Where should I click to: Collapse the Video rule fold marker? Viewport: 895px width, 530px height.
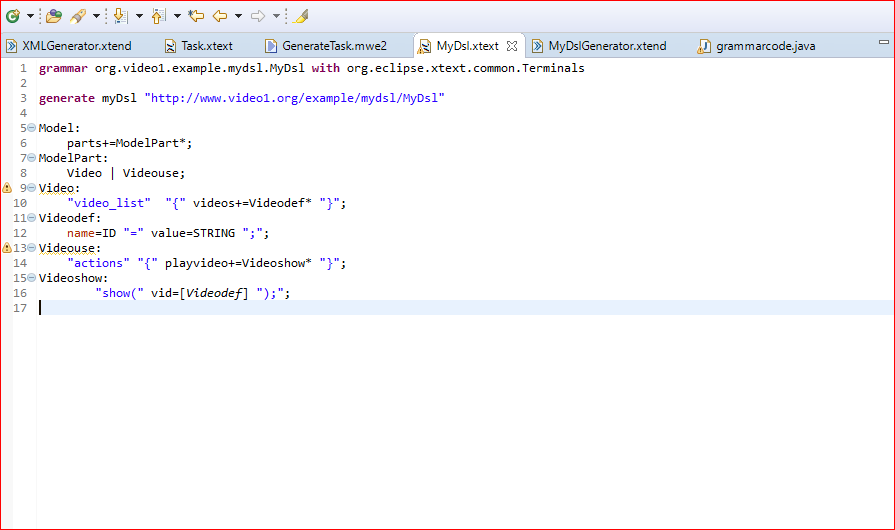pos(32,188)
